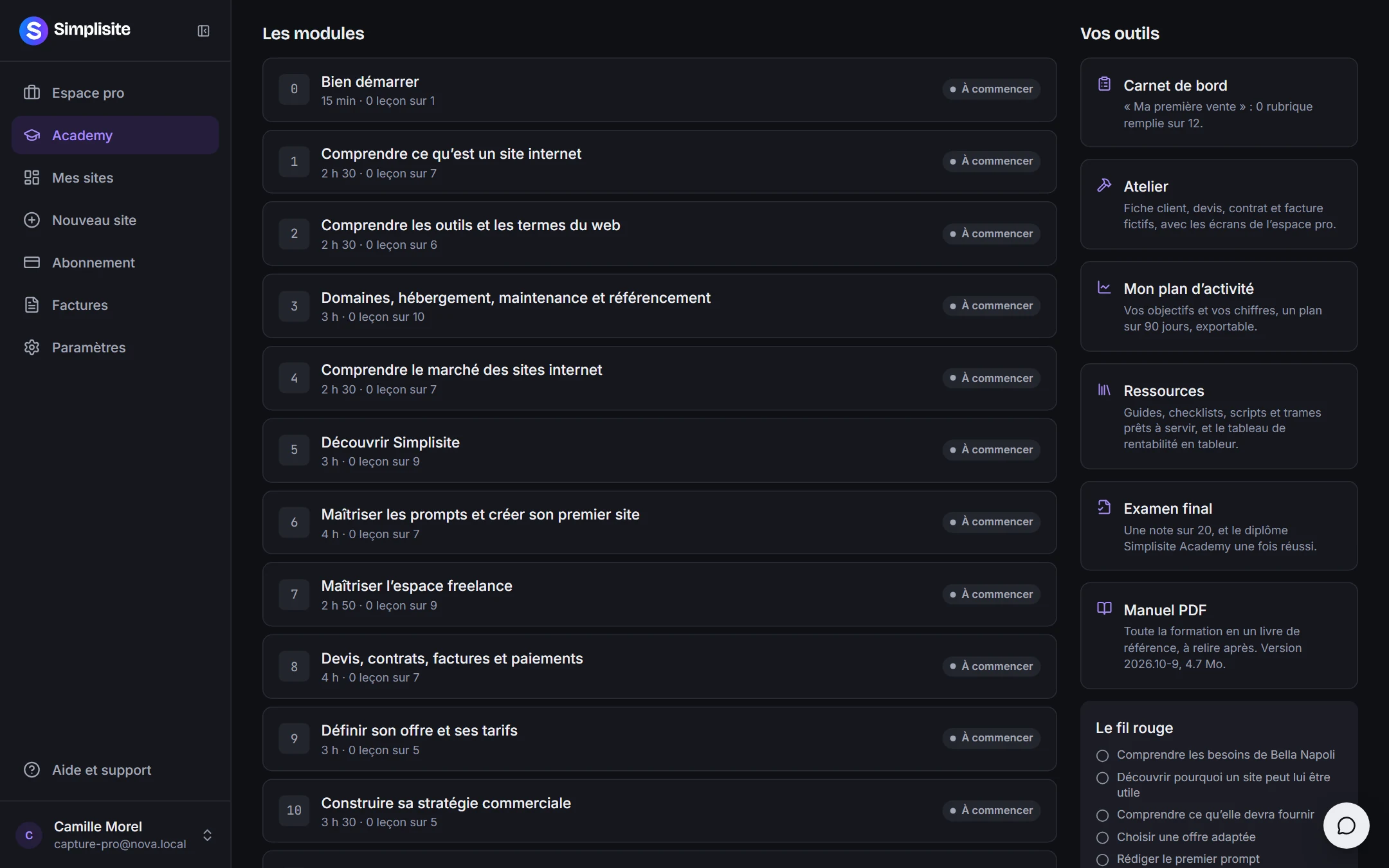Click 'À commencer' badge on Découvrir Simplisite
Image resolution: width=1389 pixels, height=868 pixels.
coord(991,450)
